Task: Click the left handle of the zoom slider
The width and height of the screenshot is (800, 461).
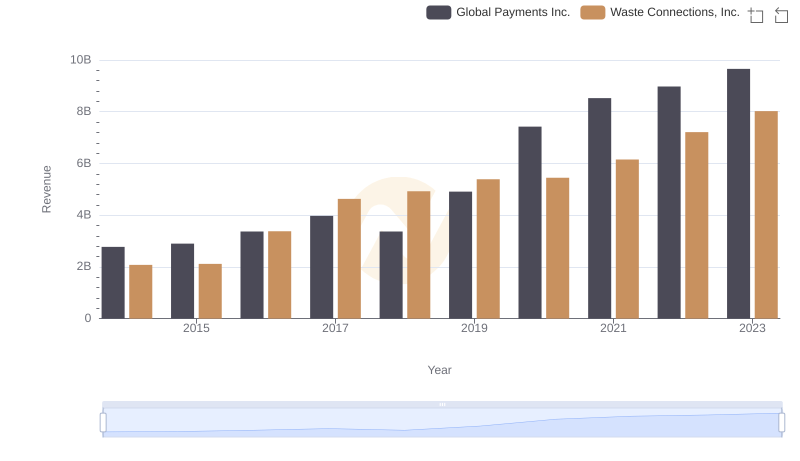Action: pyautogui.click(x=103, y=423)
